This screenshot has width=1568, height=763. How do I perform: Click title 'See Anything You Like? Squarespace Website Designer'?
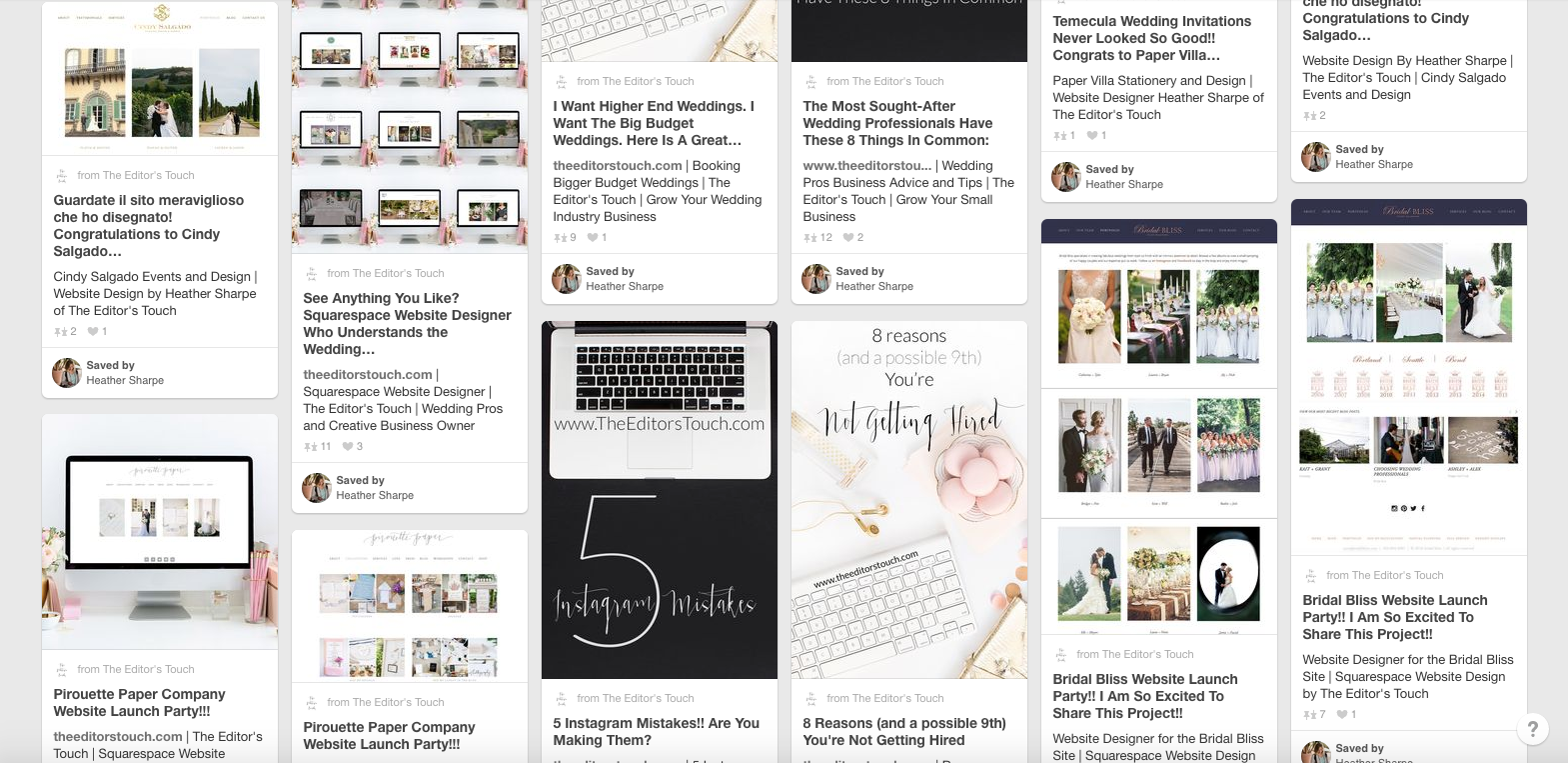pyautogui.click(x=408, y=324)
